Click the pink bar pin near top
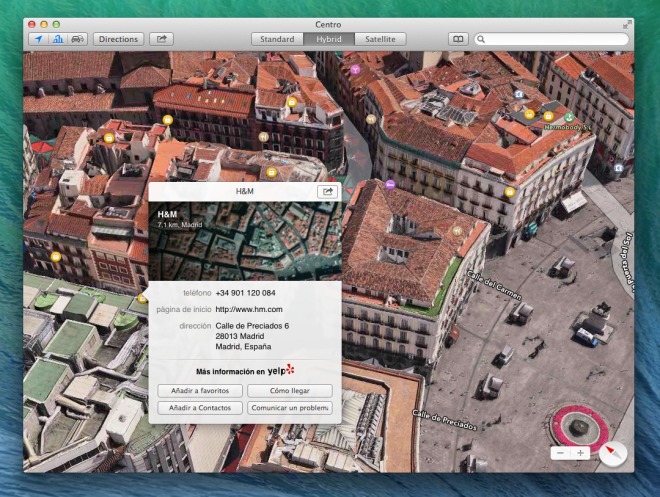Viewport: 660px width, 497px height. coord(355,70)
